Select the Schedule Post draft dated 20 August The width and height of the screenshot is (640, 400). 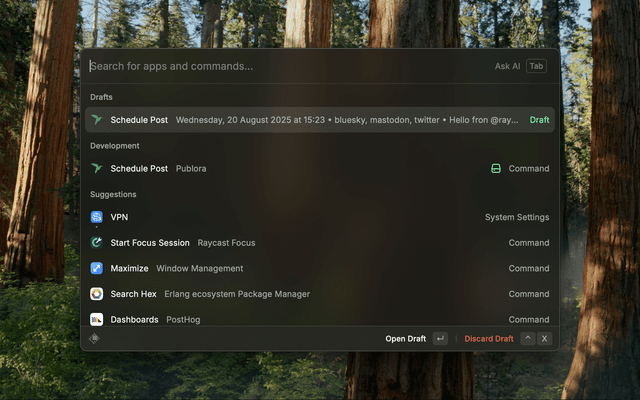pyautogui.click(x=320, y=120)
